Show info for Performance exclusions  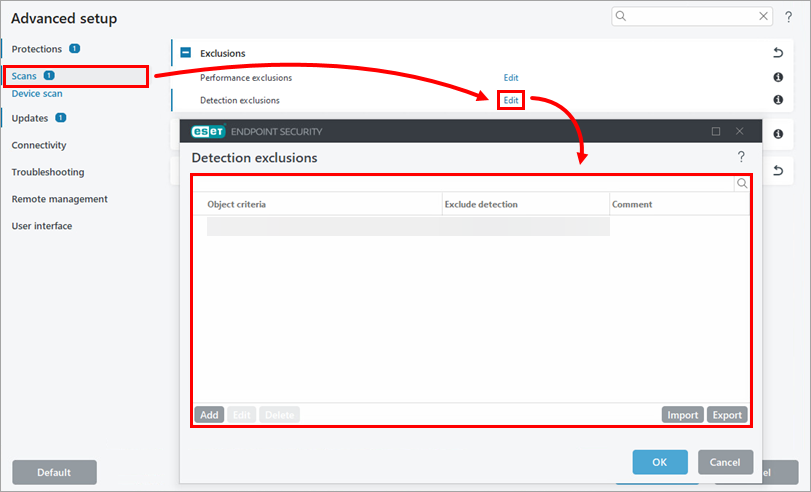pos(777,77)
